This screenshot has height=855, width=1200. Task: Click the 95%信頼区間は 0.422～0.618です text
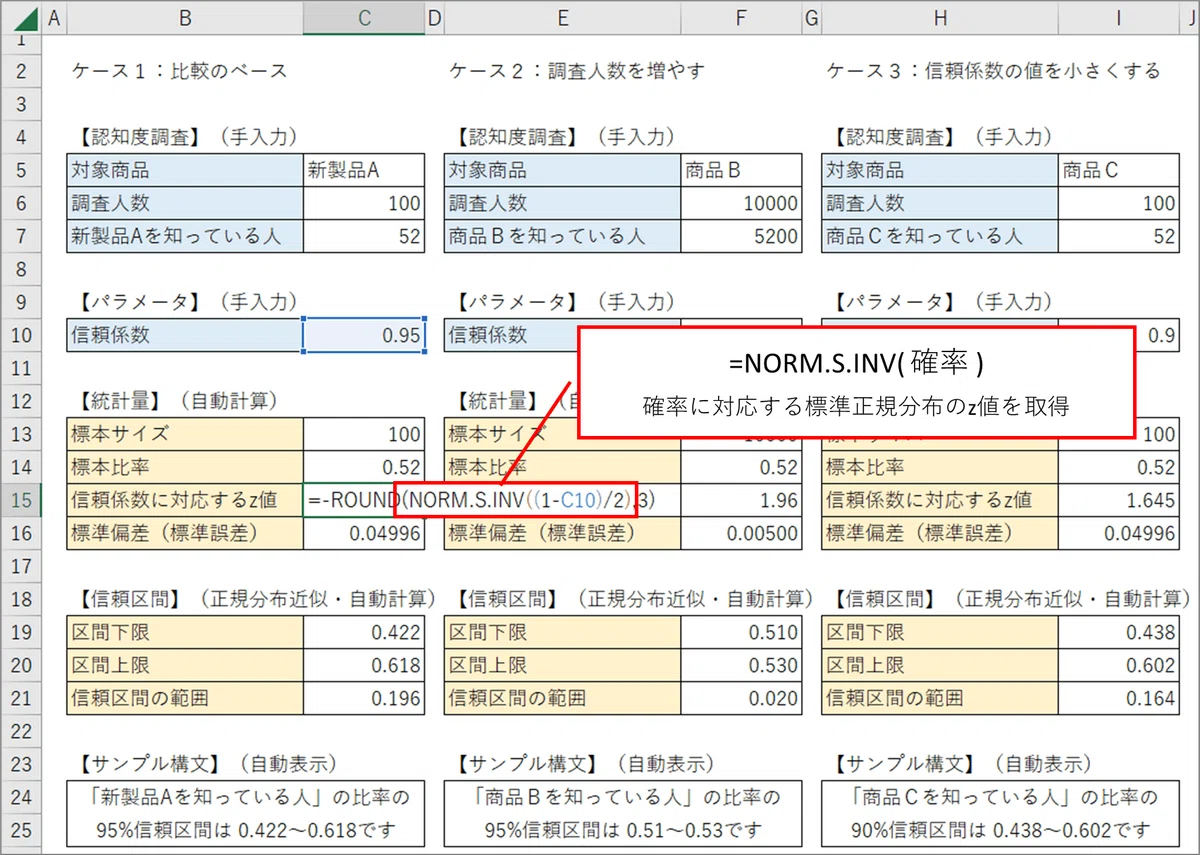[x=246, y=830]
